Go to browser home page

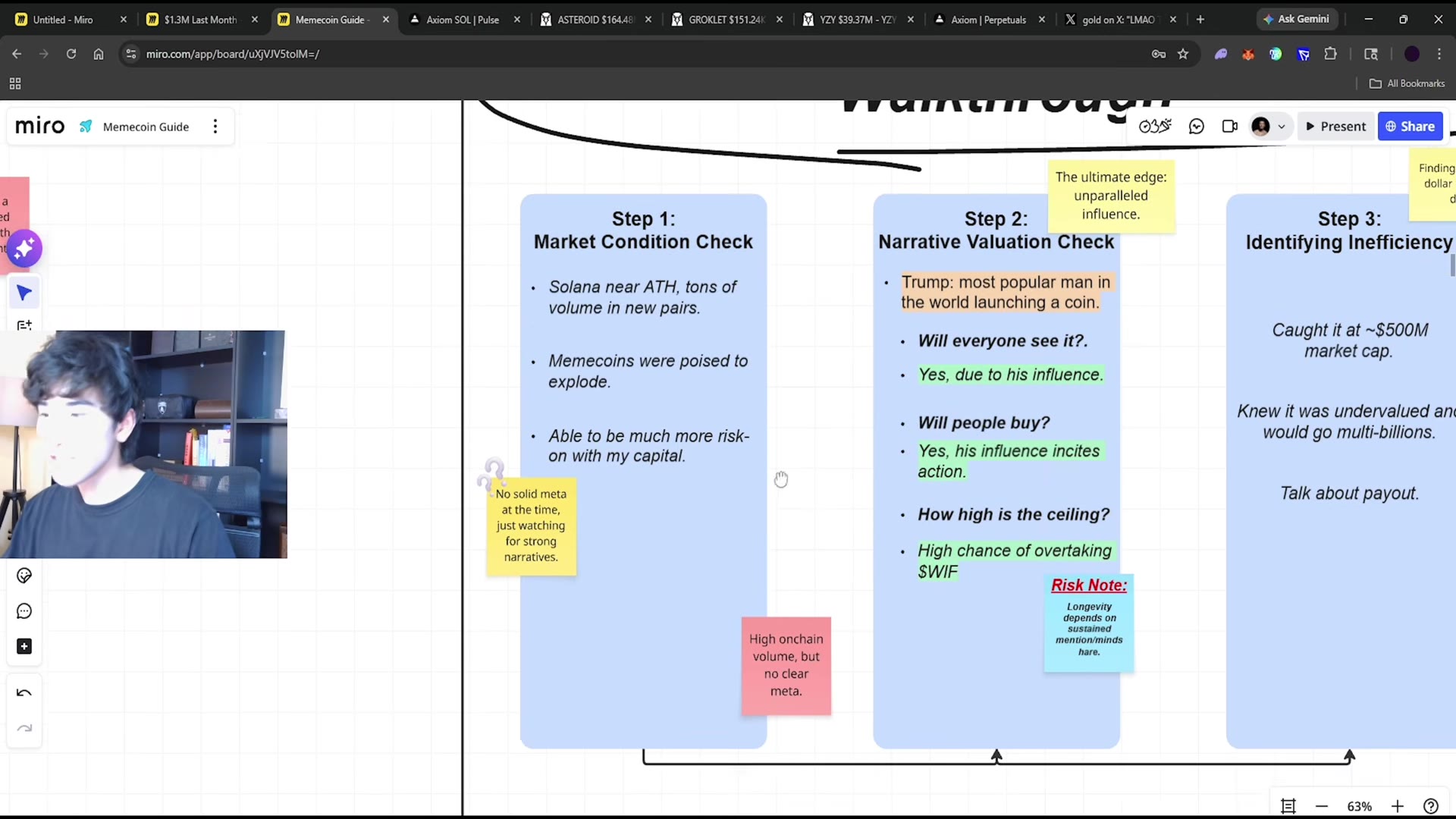(99, 54)
